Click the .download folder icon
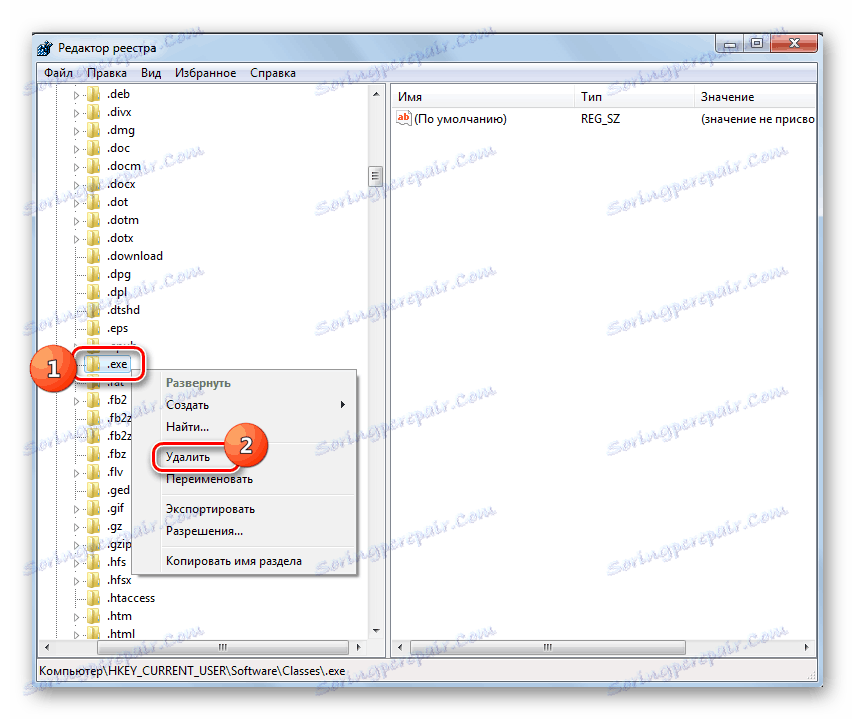Viewport: 855px width, 719px height. click(94, 256)
